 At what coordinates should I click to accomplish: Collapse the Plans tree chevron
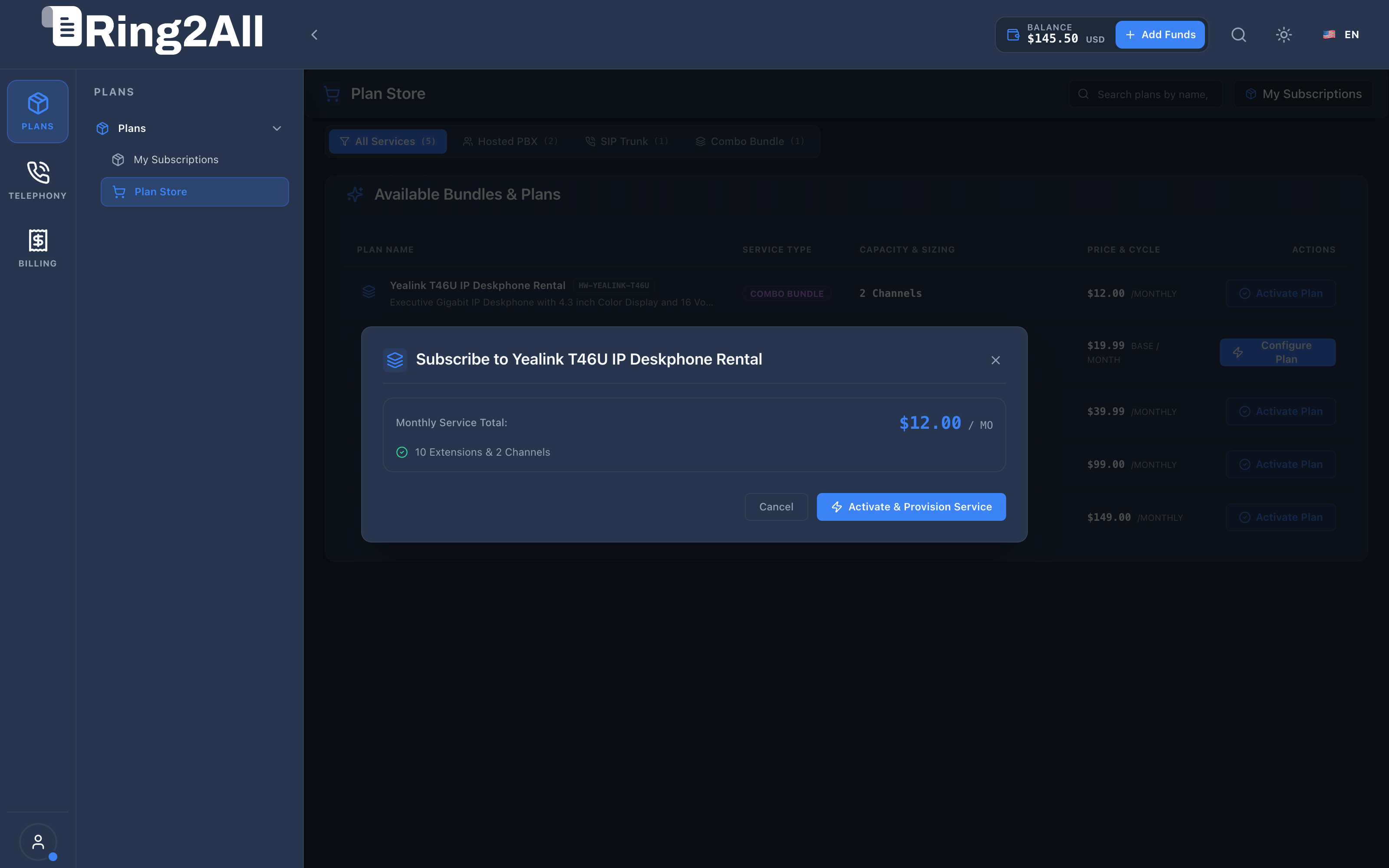[276, 128]
